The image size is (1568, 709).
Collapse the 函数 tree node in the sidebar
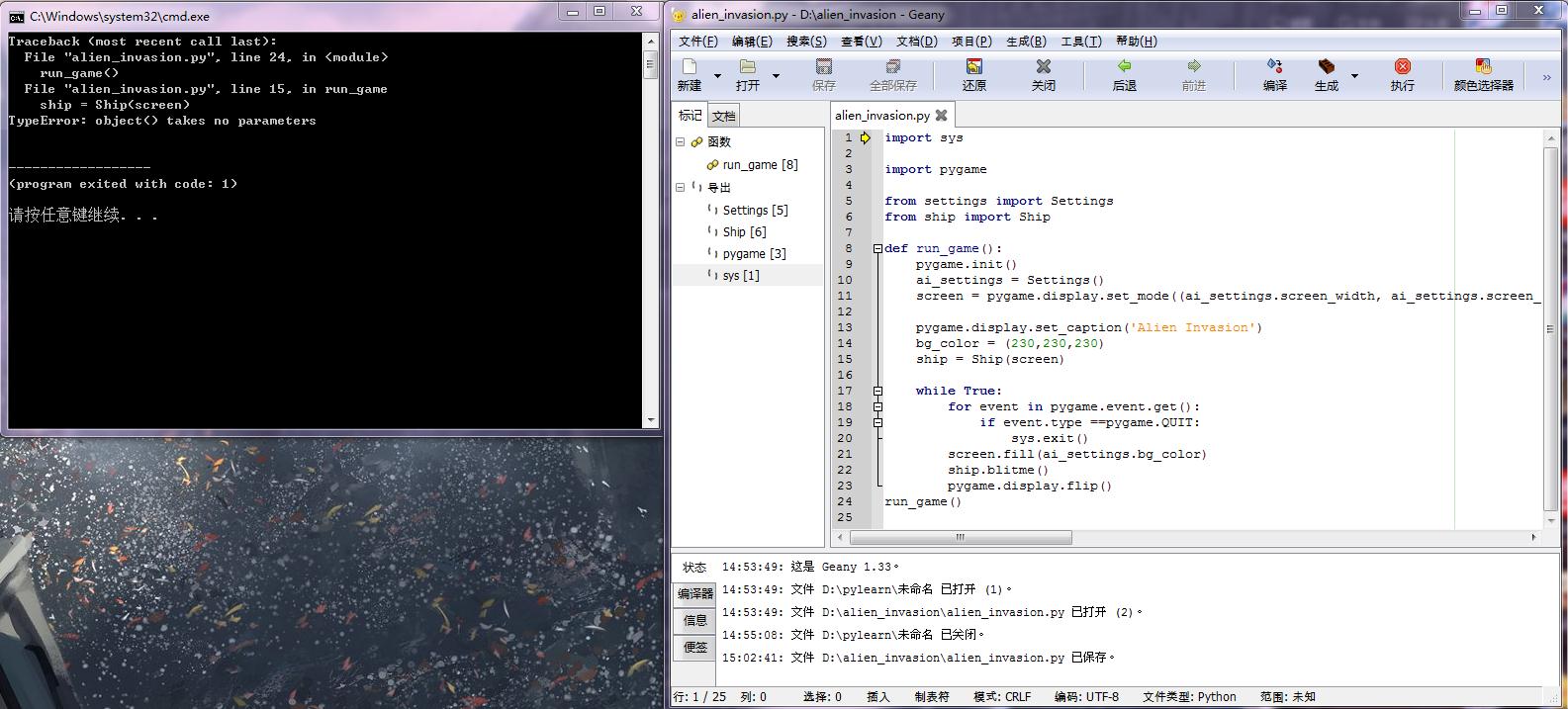tap(681, 142)
